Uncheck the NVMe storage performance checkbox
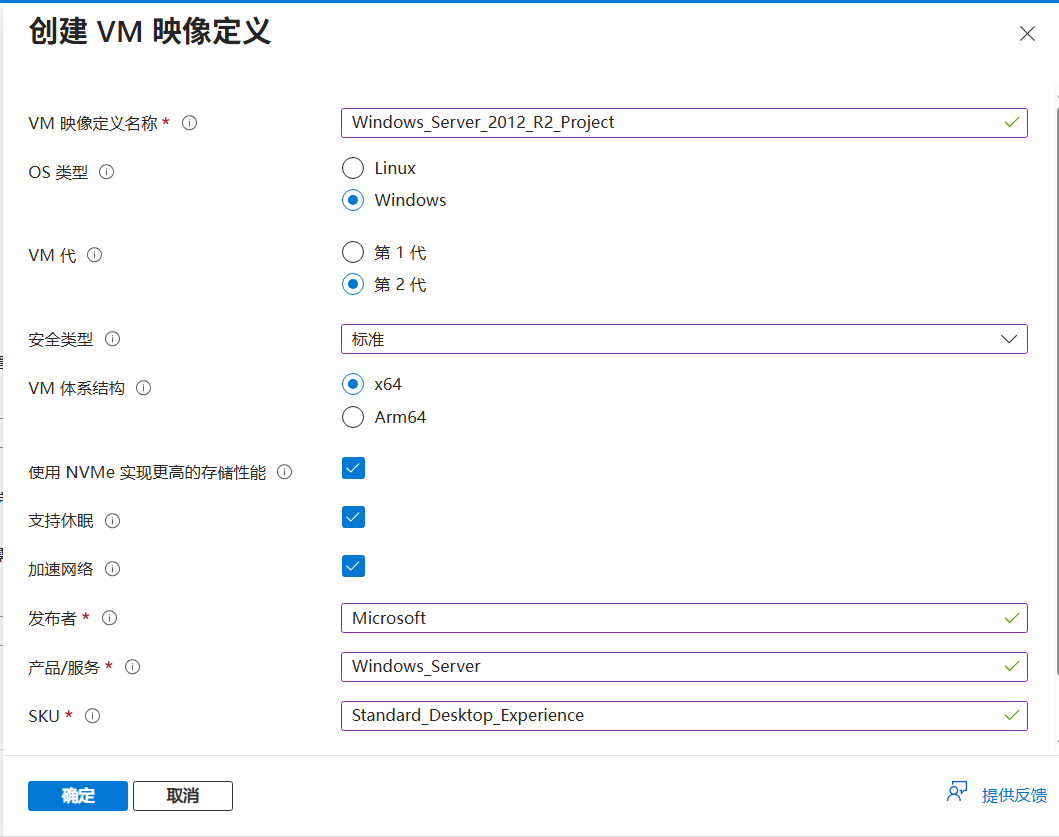Image resolution: width=1059 pixels, height=837 pixels. pyautogui.click(x=353, y=468)
